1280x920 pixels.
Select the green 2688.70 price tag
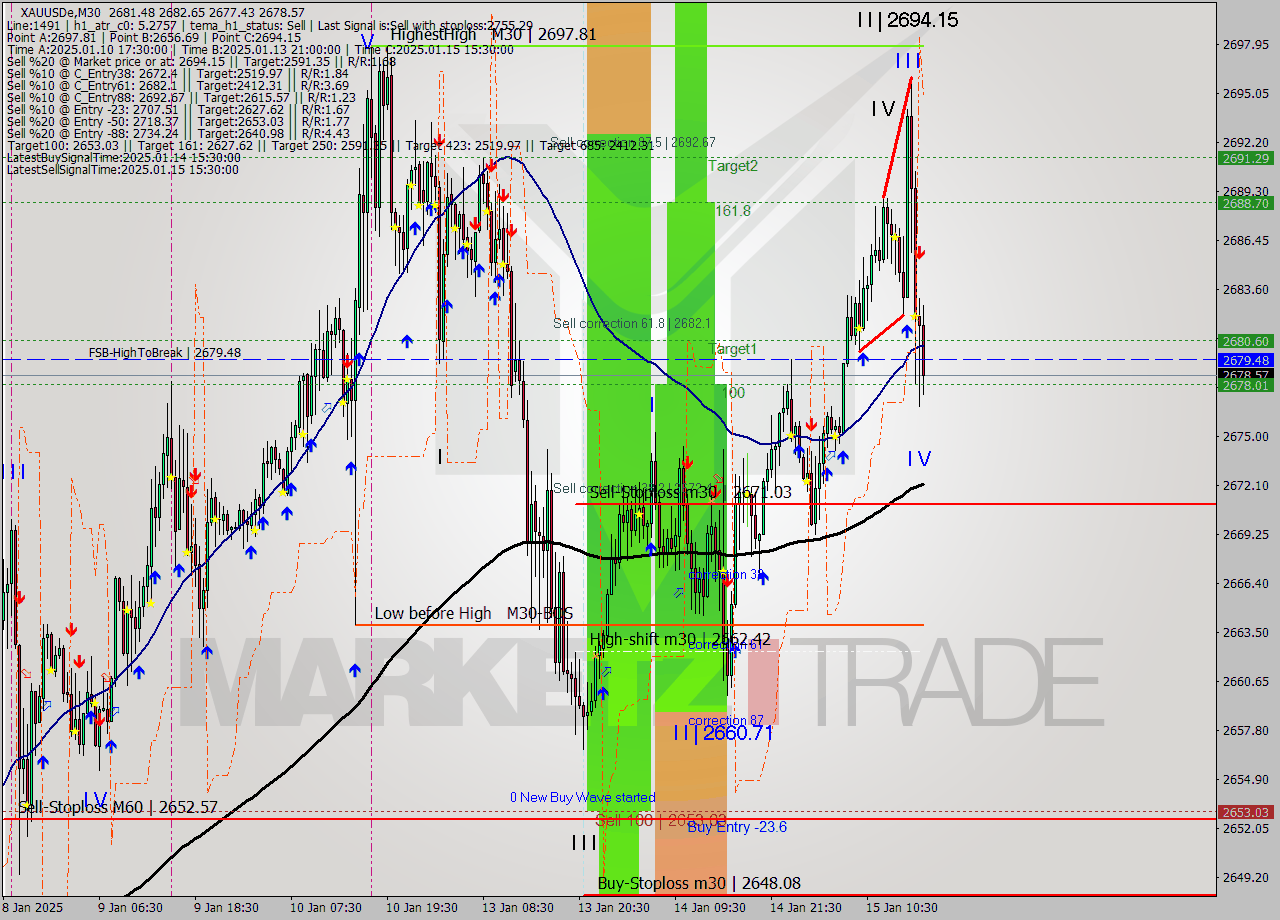(x=1244, y=203)
